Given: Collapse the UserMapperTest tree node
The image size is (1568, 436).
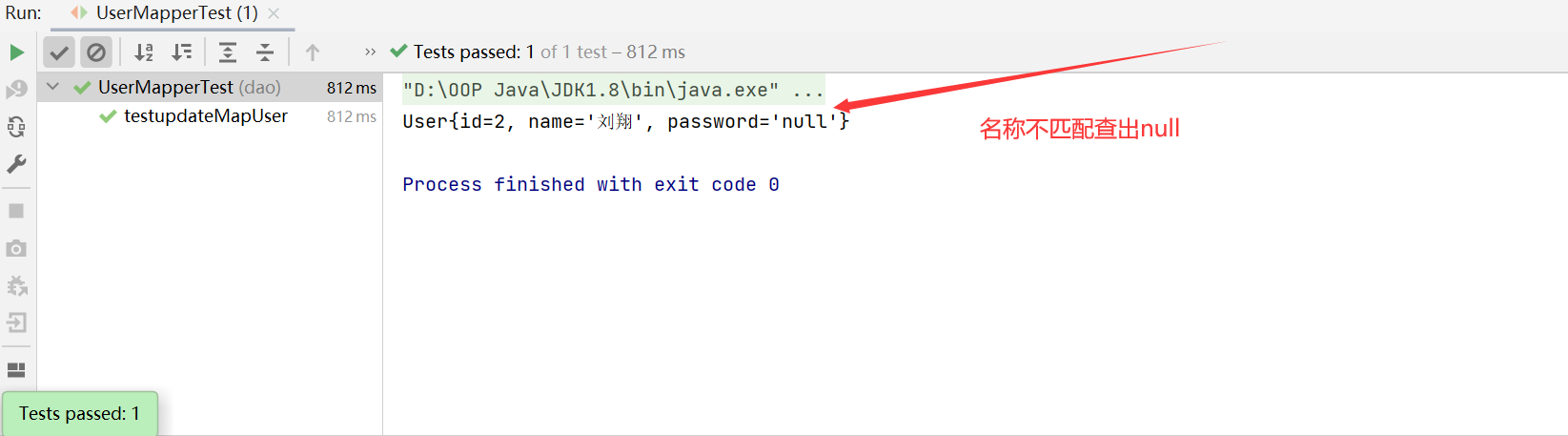Looking at the screenshot, I should 53,87.
